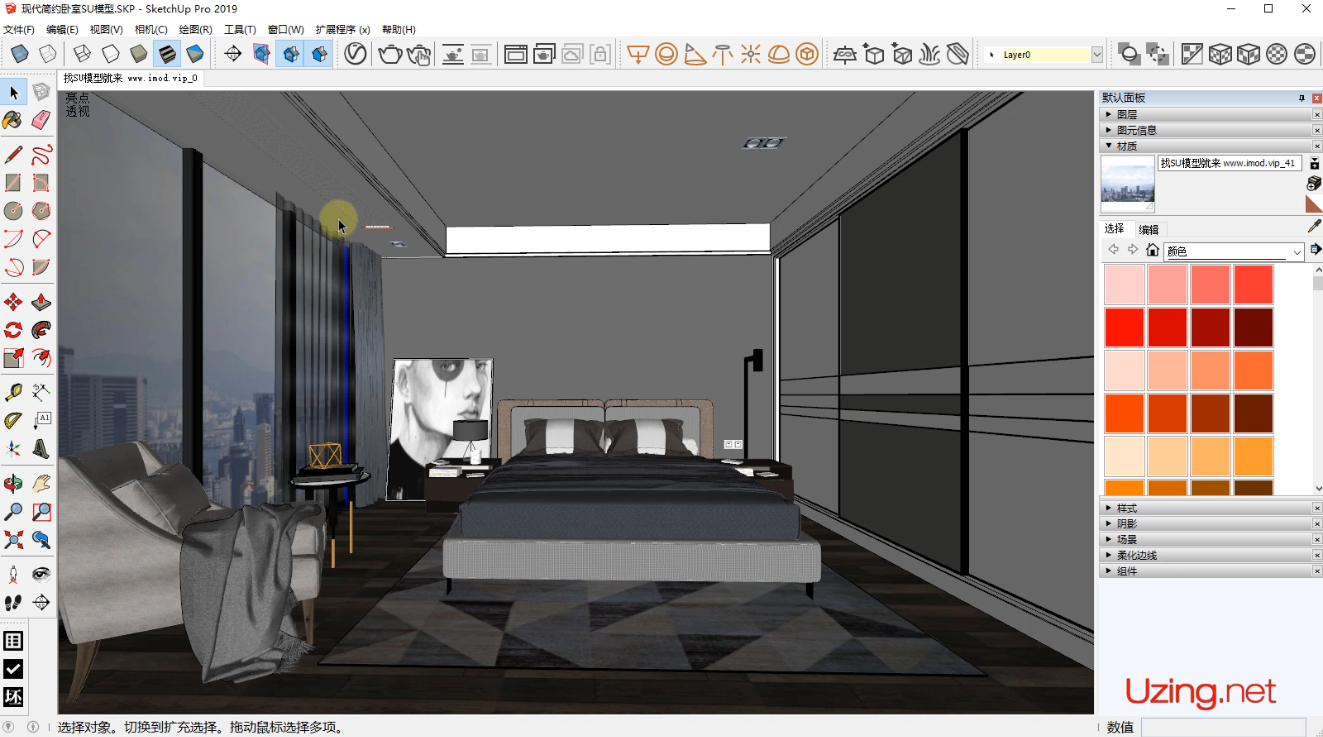The width and height of the screenshot is (1323, 737).
Task: Open the 相机 menu
Action: (149, 29)
